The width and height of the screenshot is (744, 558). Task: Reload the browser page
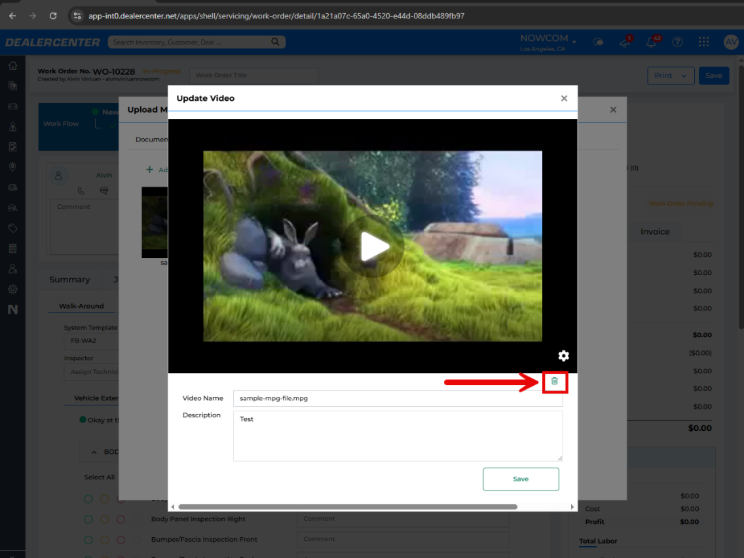click(x=53, y=16)
